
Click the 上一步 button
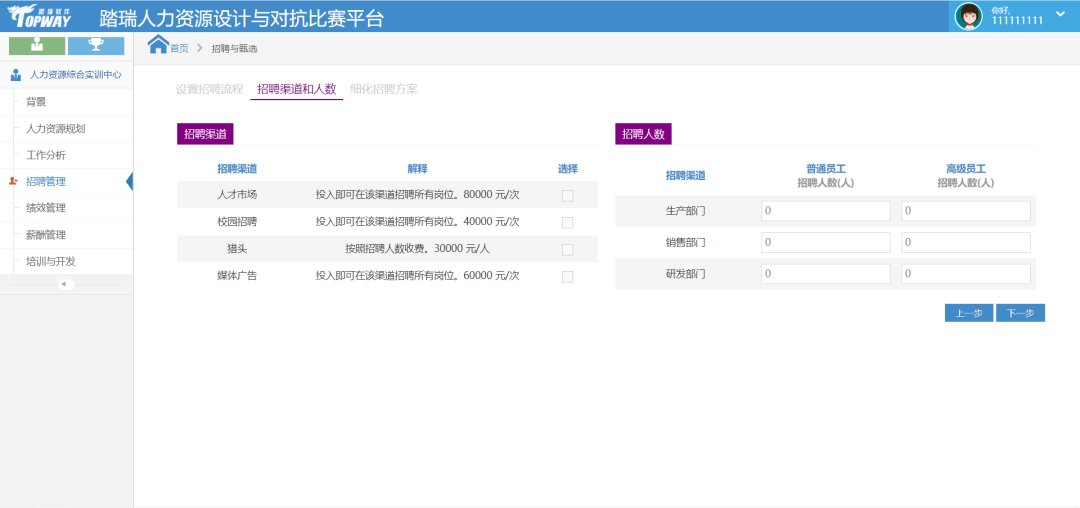pos(968,313)
